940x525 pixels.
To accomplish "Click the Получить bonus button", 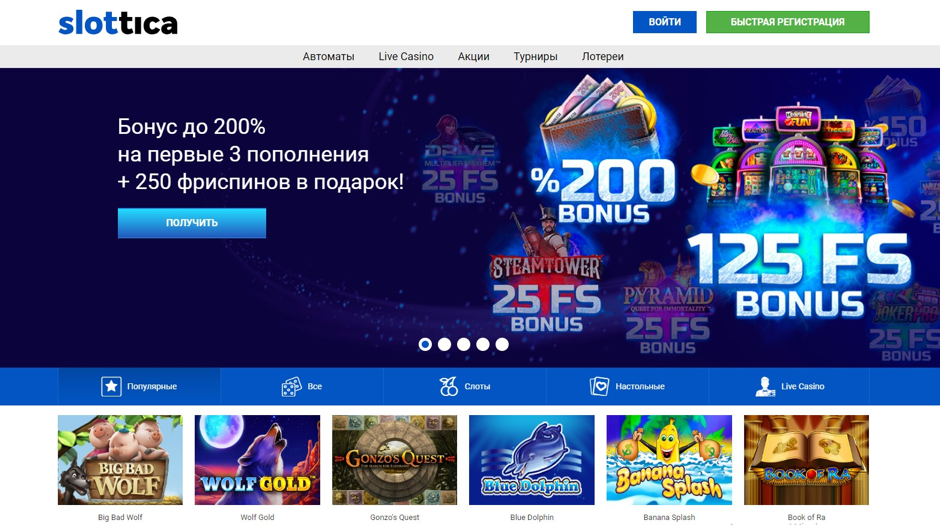I will (x=192, y=223).
